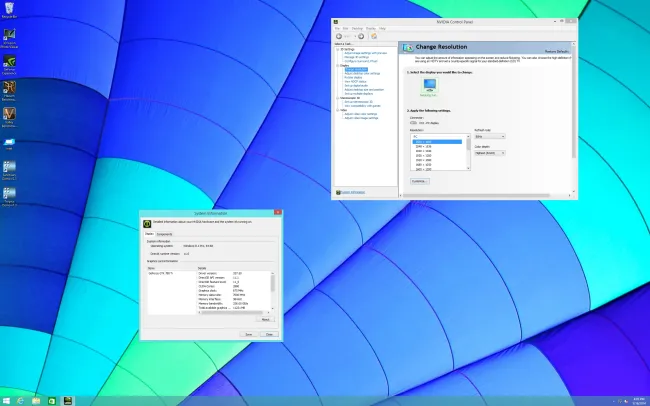This screenshot has height=406, width=650.
Task: Select 'Change resolution' in the task tree
Action: point(356,69)
